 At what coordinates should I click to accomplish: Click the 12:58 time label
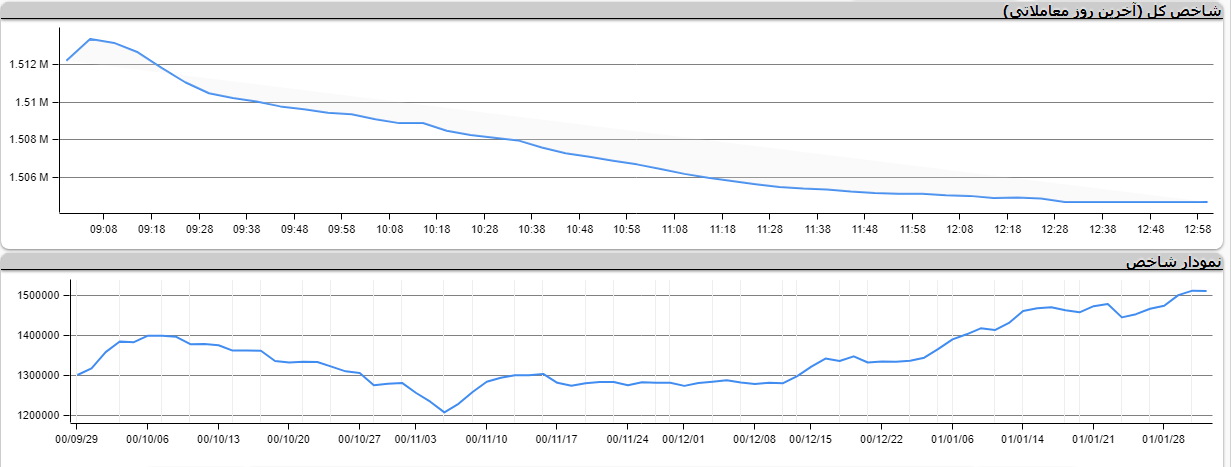point(1196,229)
